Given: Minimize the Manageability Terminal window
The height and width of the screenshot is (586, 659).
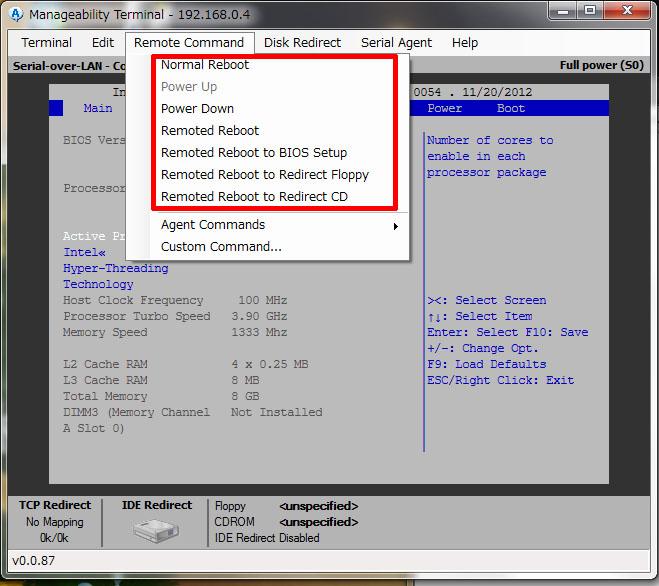Looking at the screenshot, I should click(564, 10).
